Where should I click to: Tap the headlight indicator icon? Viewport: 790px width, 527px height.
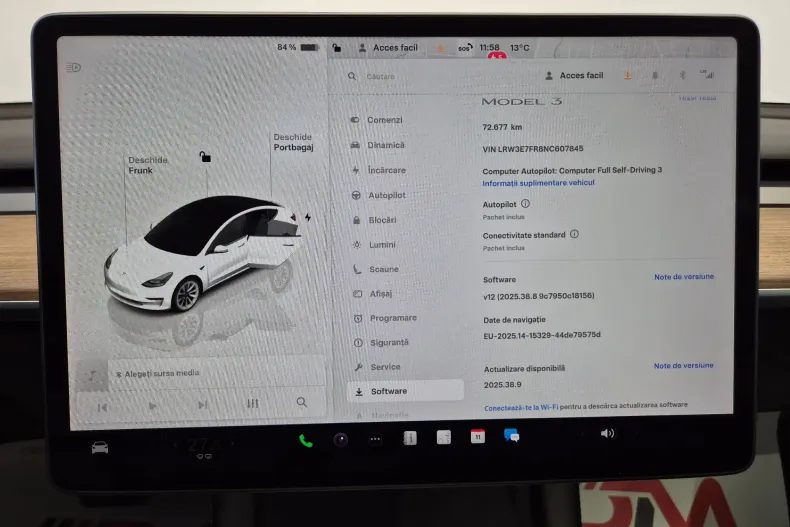(74, 68)
